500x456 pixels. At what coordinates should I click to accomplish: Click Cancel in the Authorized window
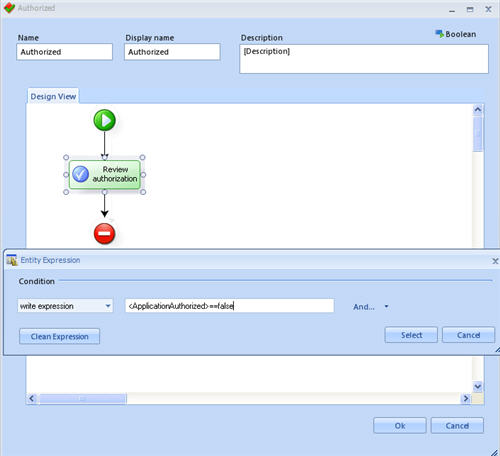tap(457, 426)
